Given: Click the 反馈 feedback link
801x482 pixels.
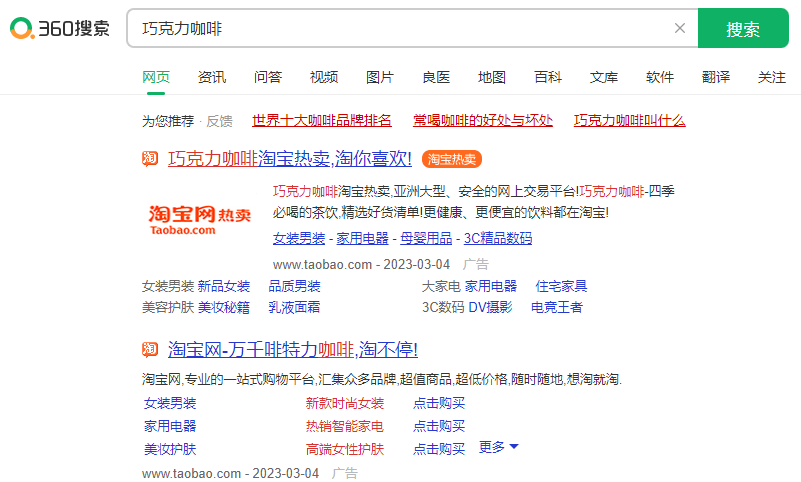Looking at the screenshot, I should tap(220, 121).
